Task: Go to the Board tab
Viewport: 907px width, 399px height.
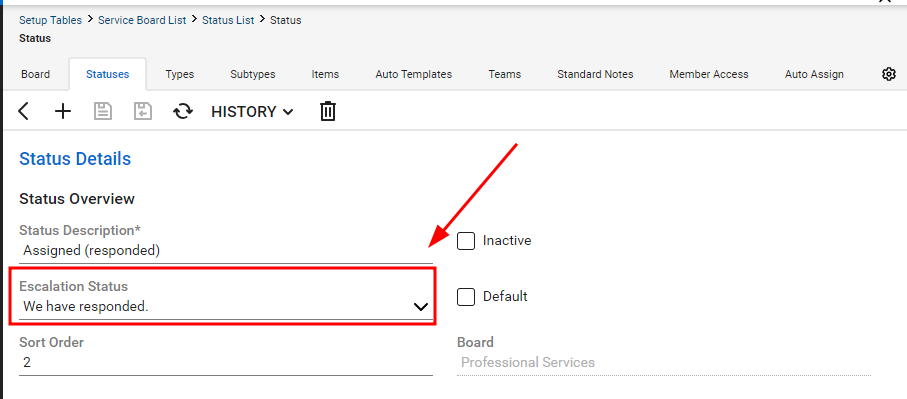Action: click(35, 75)
